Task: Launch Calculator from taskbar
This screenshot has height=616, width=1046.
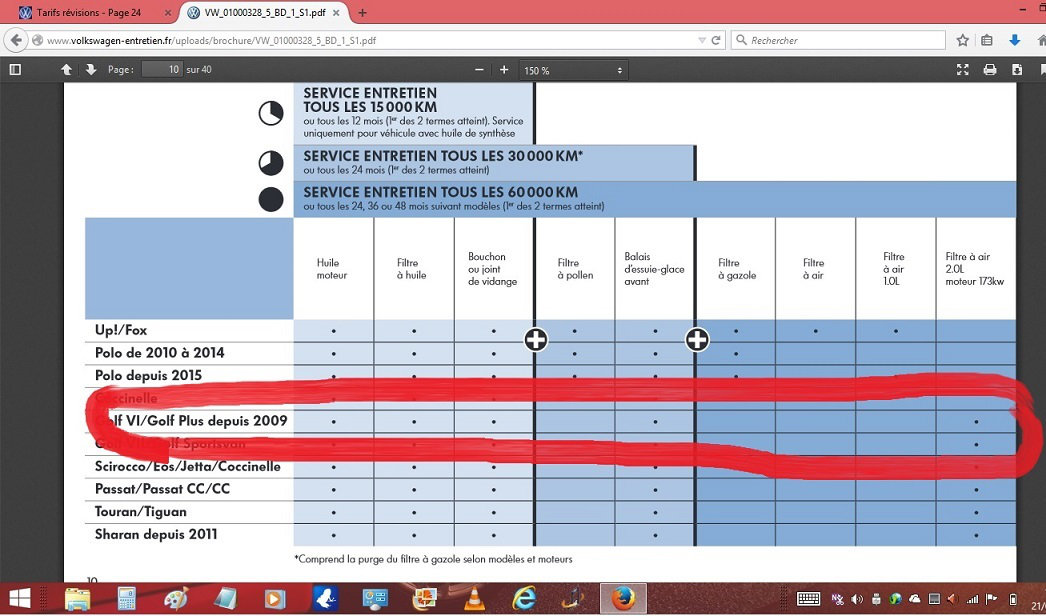Action: [x=126, y=599]
